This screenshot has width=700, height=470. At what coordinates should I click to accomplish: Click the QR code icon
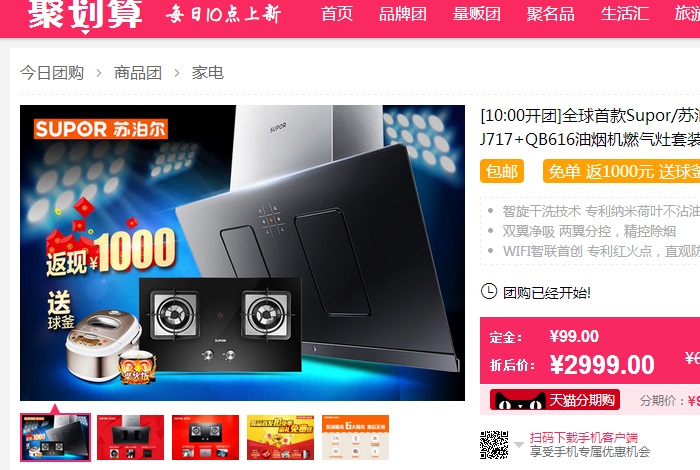(494, 445)
